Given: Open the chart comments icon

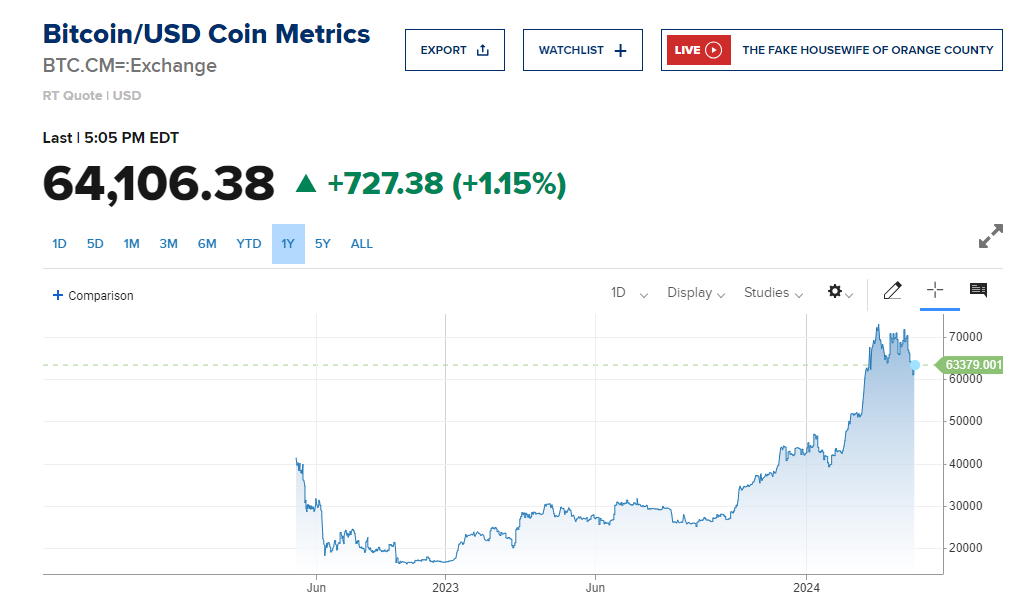Looking at the screenshot, I should (978, 291).
